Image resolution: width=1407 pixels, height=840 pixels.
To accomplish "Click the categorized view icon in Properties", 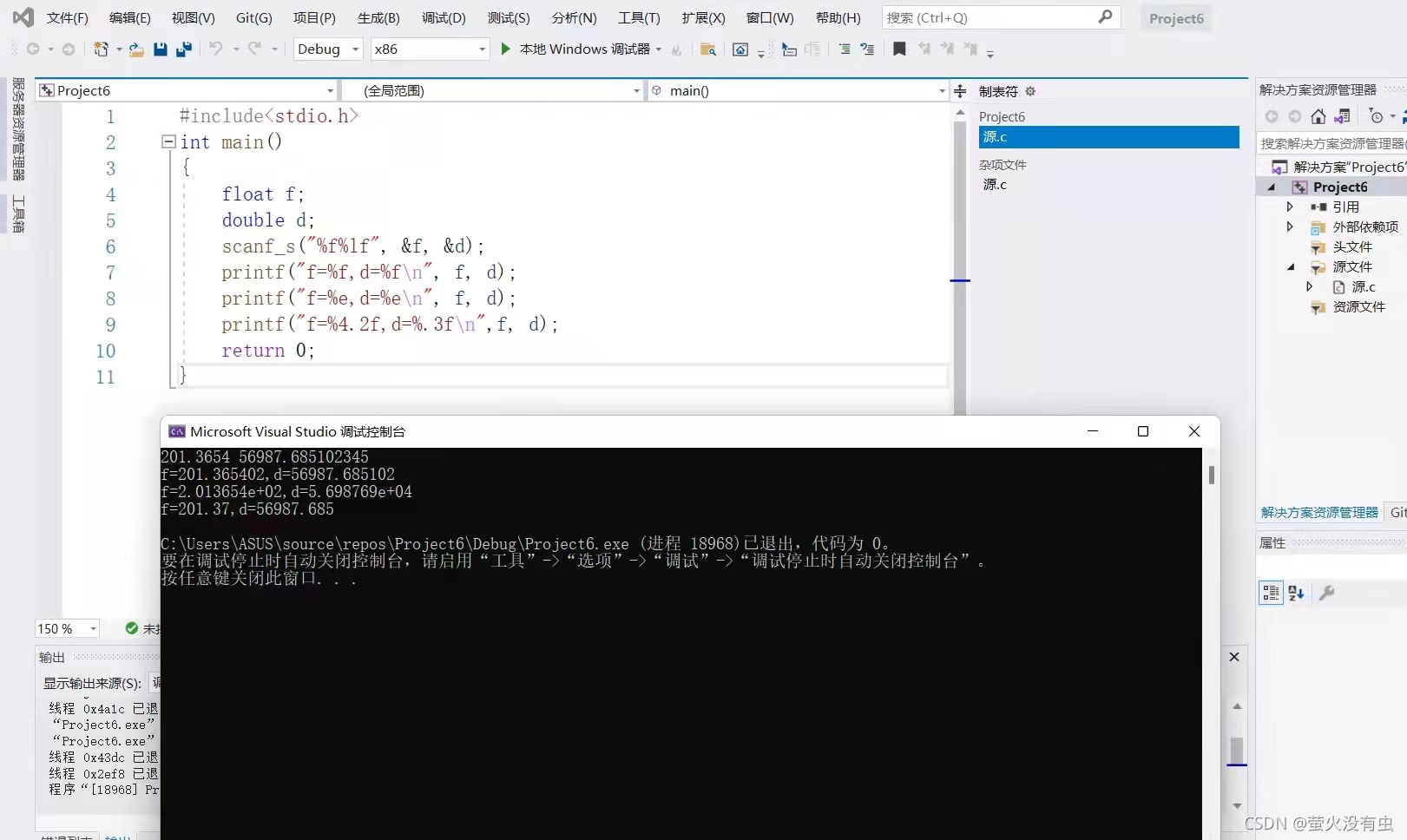I will [x=1271, y=593].
